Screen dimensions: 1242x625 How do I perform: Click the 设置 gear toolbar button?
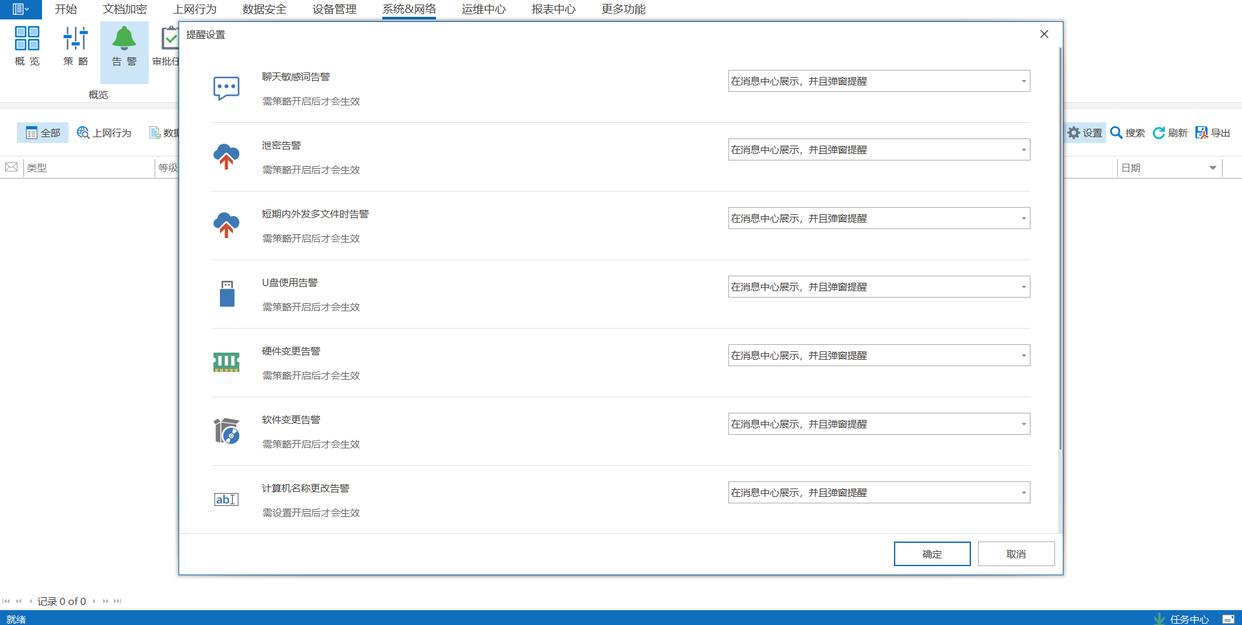1084,133
